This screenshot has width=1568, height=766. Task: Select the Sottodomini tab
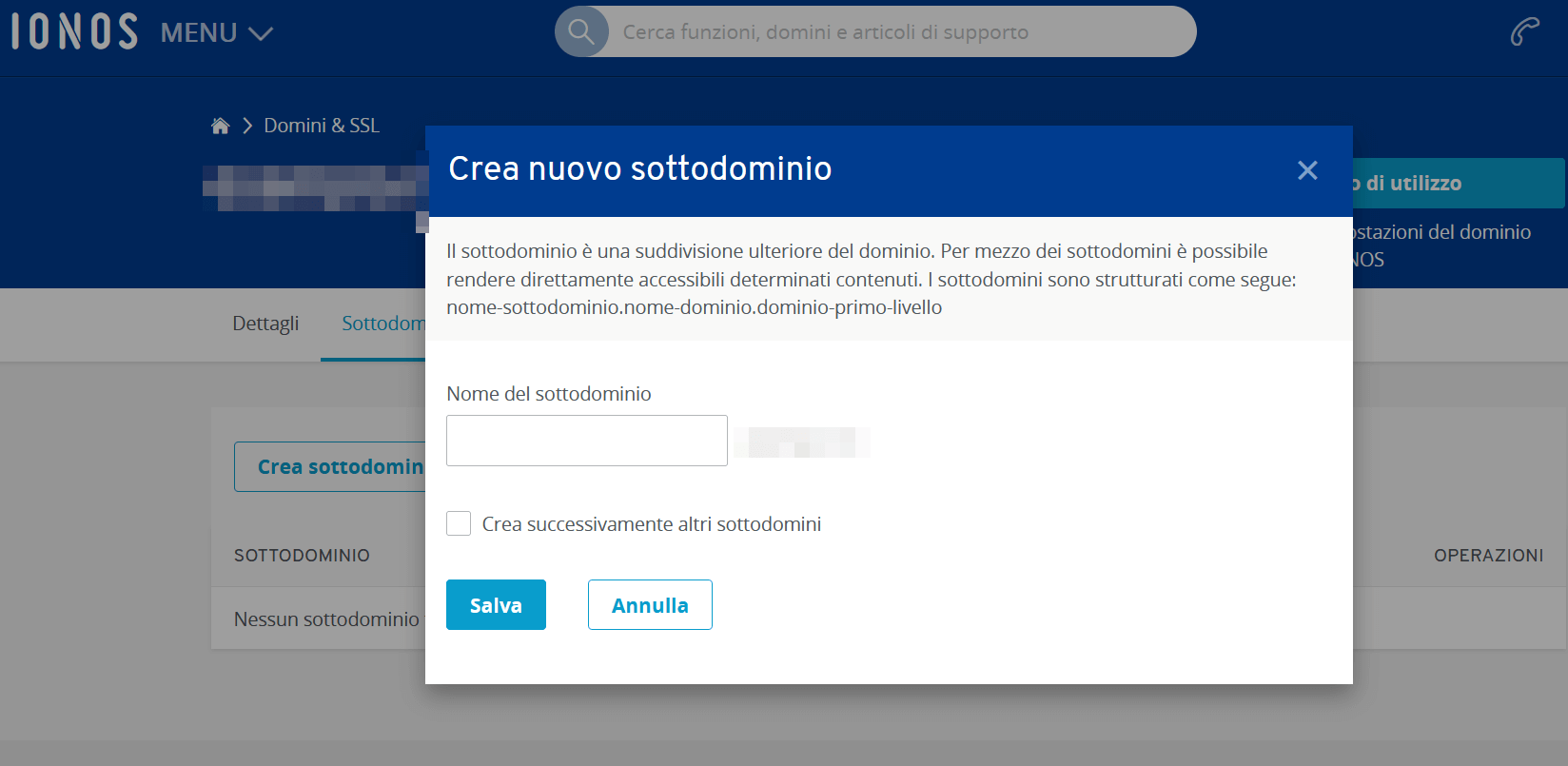point(382,324)
